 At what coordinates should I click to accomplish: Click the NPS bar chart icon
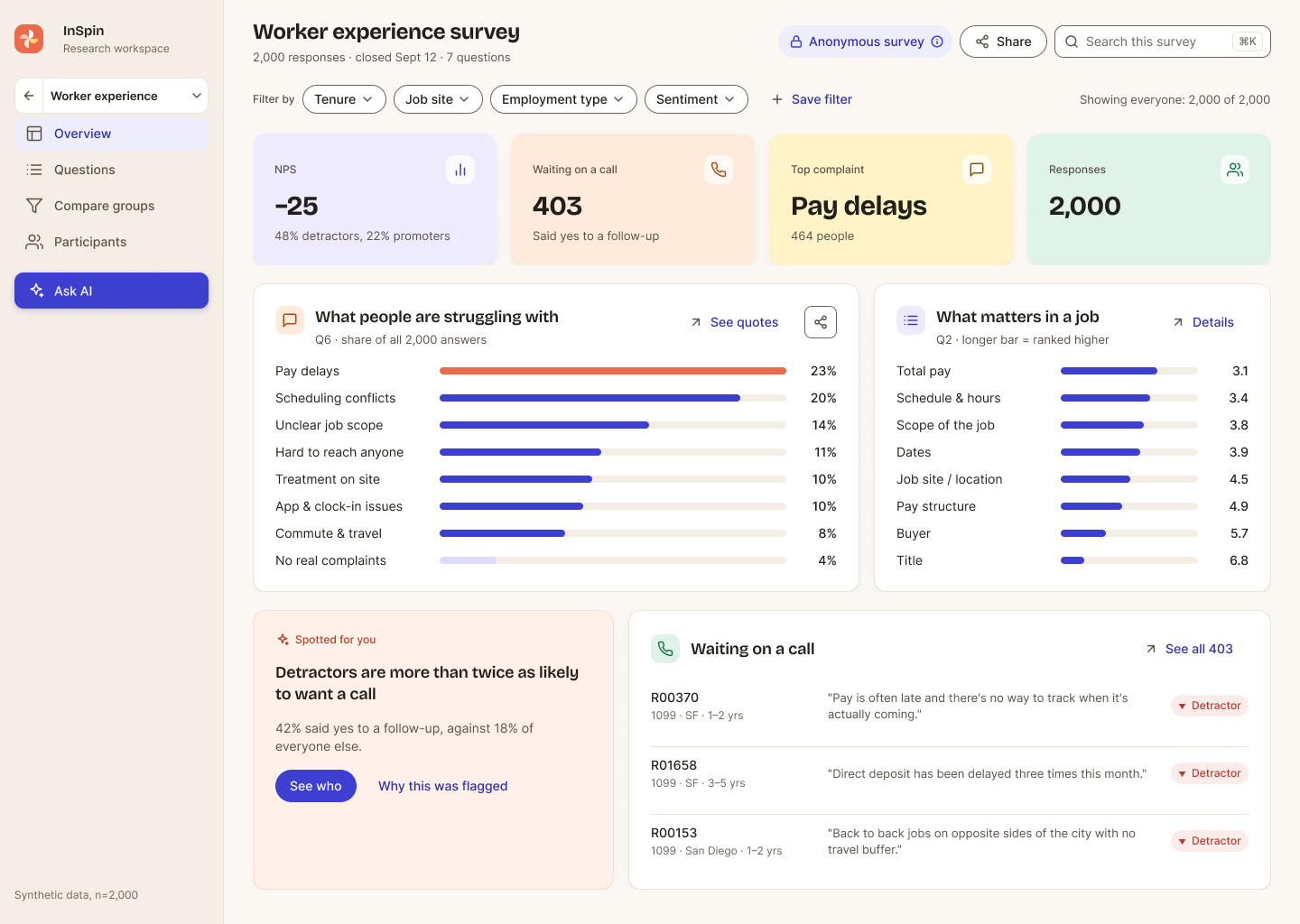tap(460, 170)
